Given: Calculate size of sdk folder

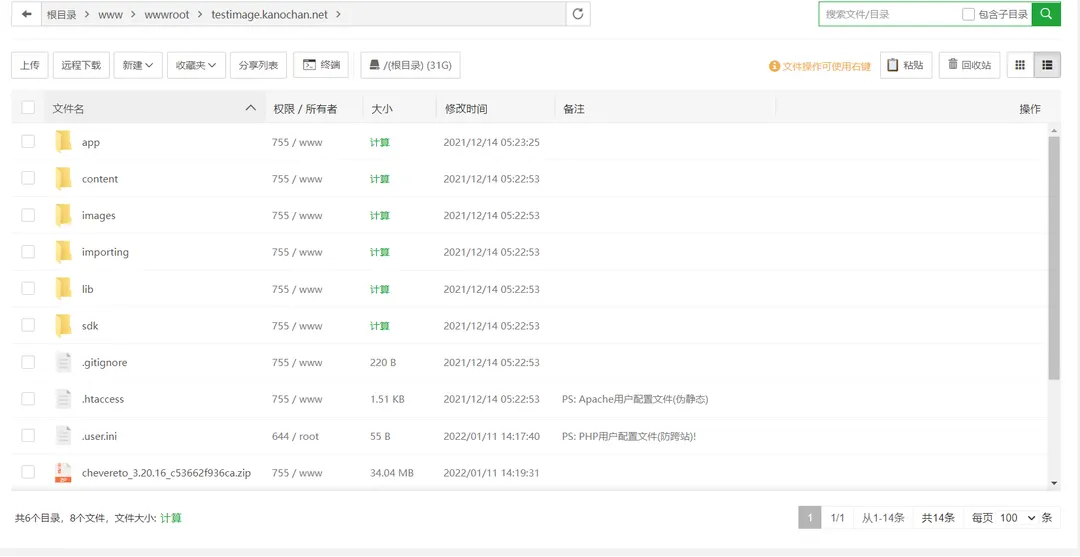Looking at the screenshot, I should [x=380, y=326].
